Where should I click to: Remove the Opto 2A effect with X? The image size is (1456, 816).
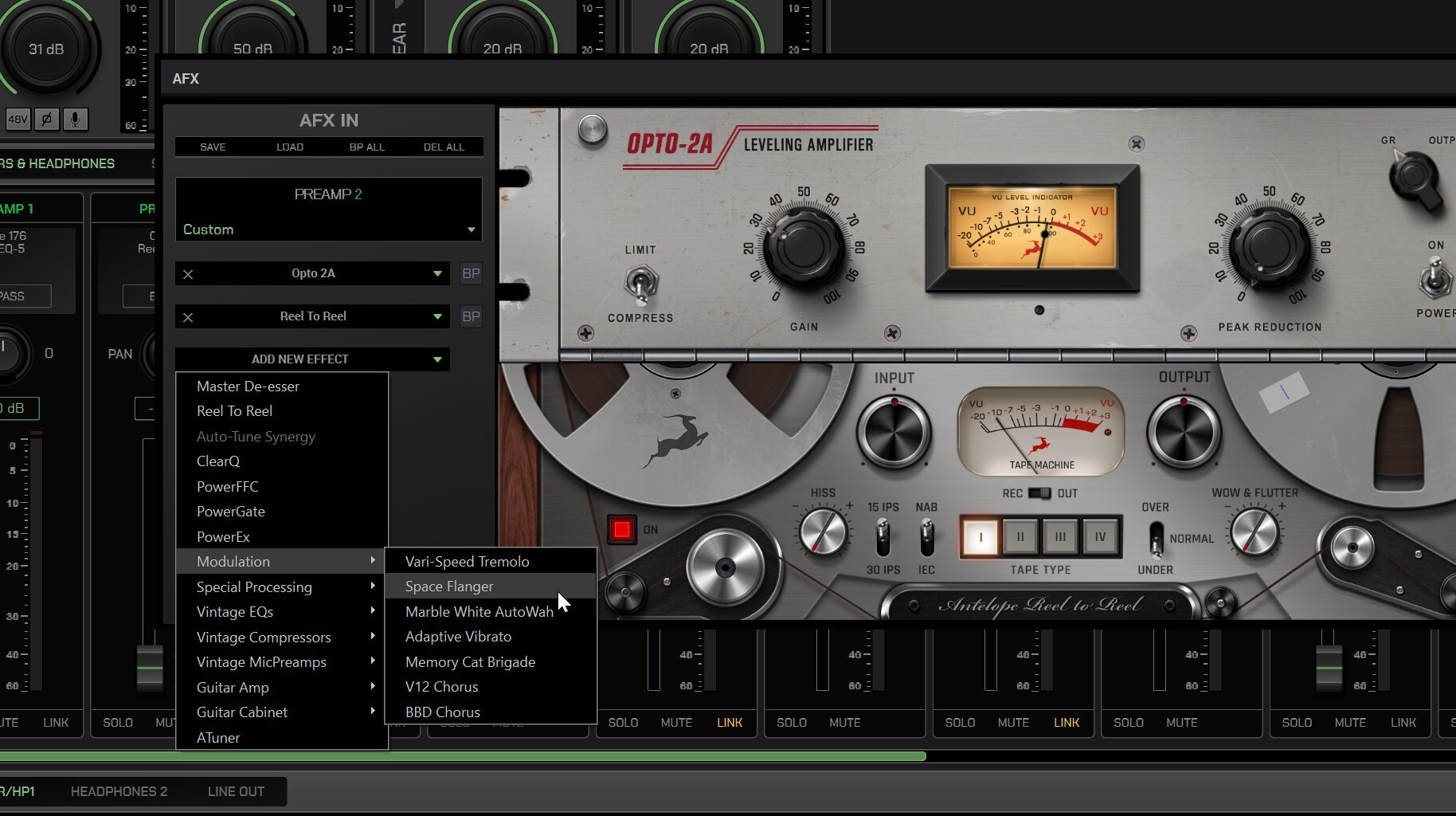click(x=188, y=274)
